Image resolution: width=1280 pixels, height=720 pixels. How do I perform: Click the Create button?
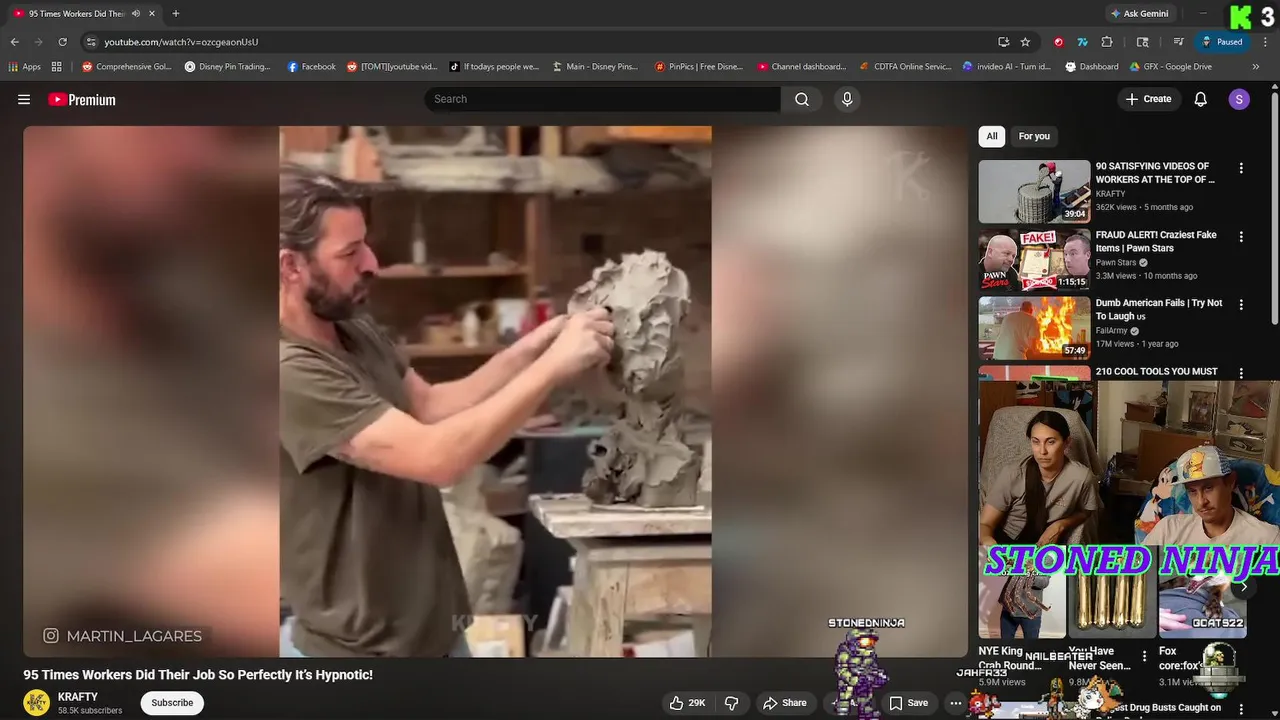pos(1148,99)
